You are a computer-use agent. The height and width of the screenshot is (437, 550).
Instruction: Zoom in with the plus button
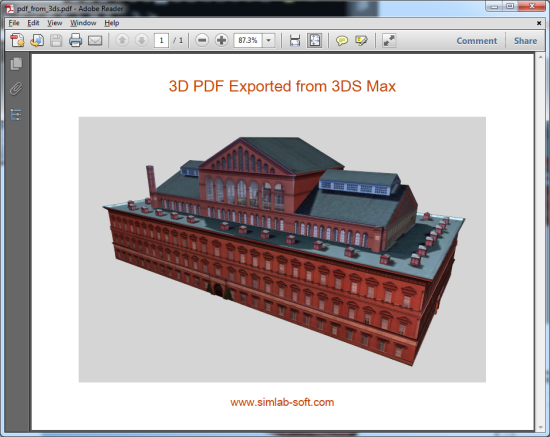tap(221, 40)
